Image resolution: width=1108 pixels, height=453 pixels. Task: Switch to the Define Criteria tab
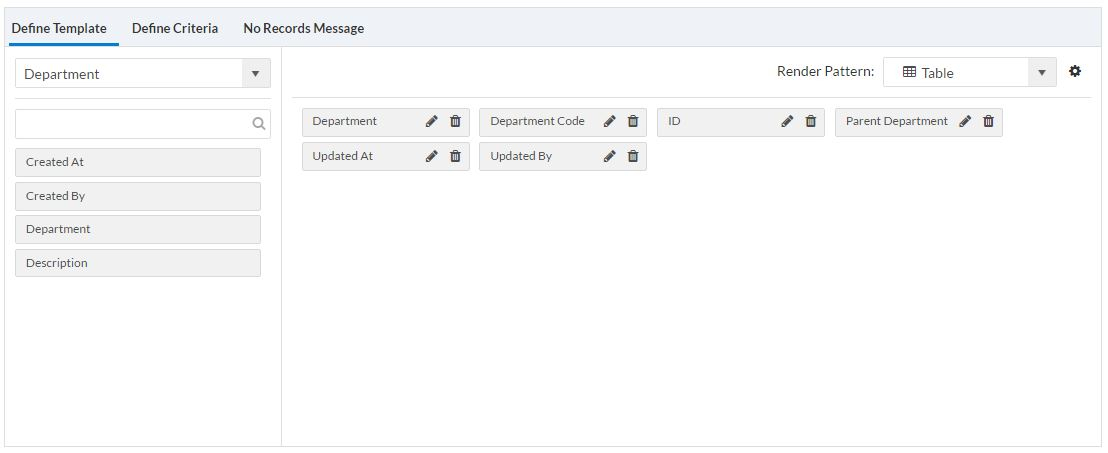pos(175,28)
